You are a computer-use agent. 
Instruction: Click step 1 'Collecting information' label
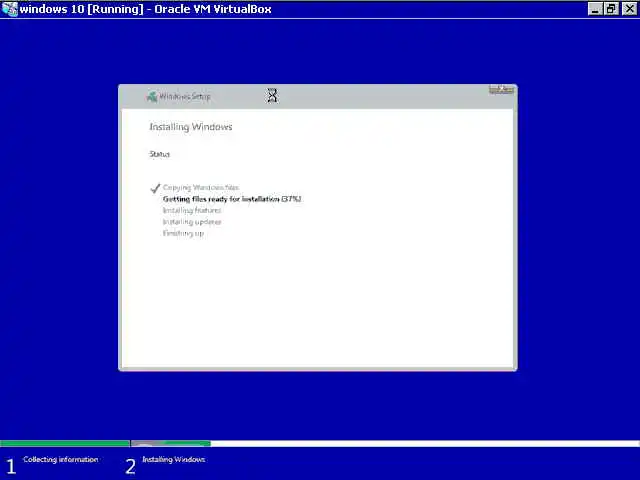(61, 460)
